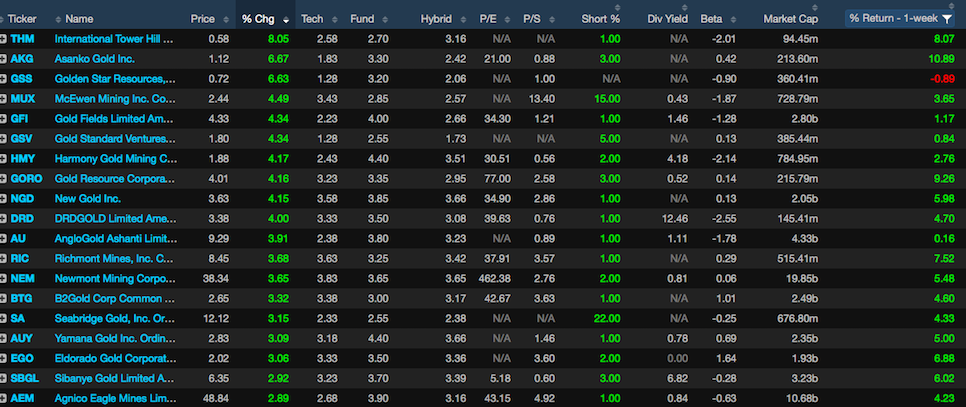Open AEM ticker link

22,398
